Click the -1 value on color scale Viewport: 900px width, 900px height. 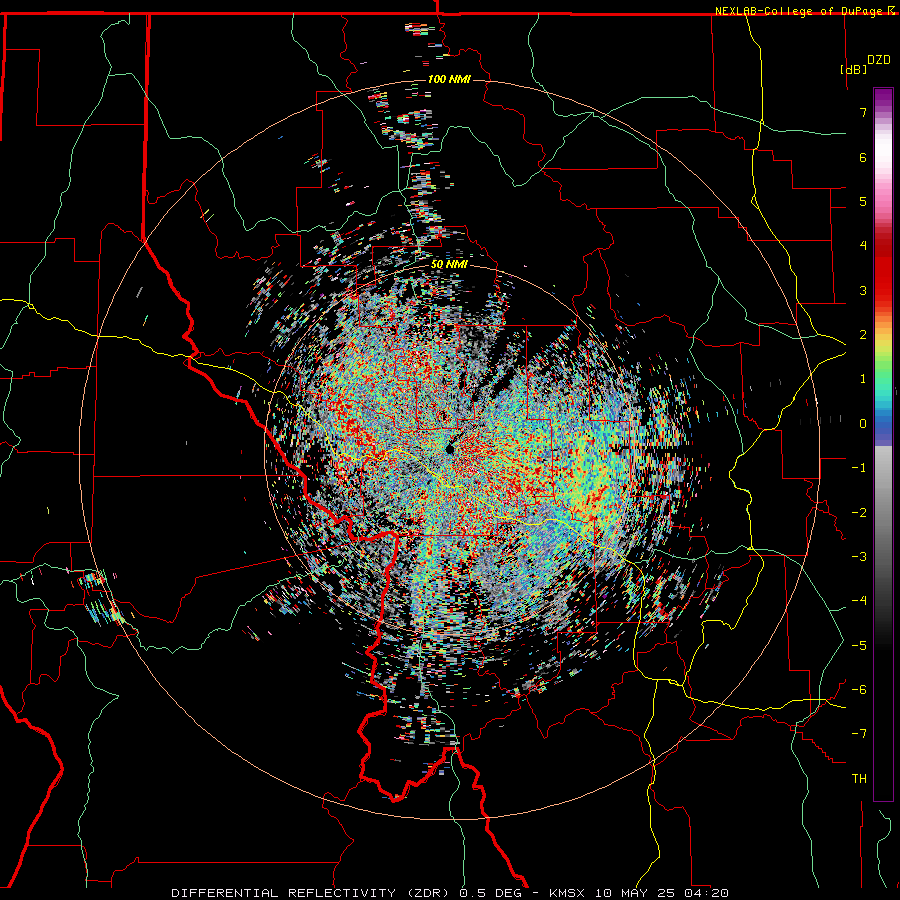pyautogui.click(x=859, y=468)
